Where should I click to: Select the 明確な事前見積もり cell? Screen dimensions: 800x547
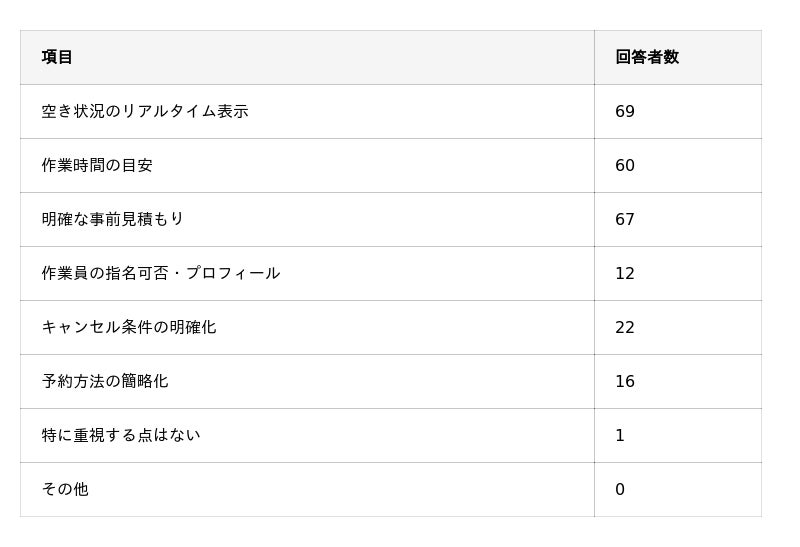pos(113,219)
